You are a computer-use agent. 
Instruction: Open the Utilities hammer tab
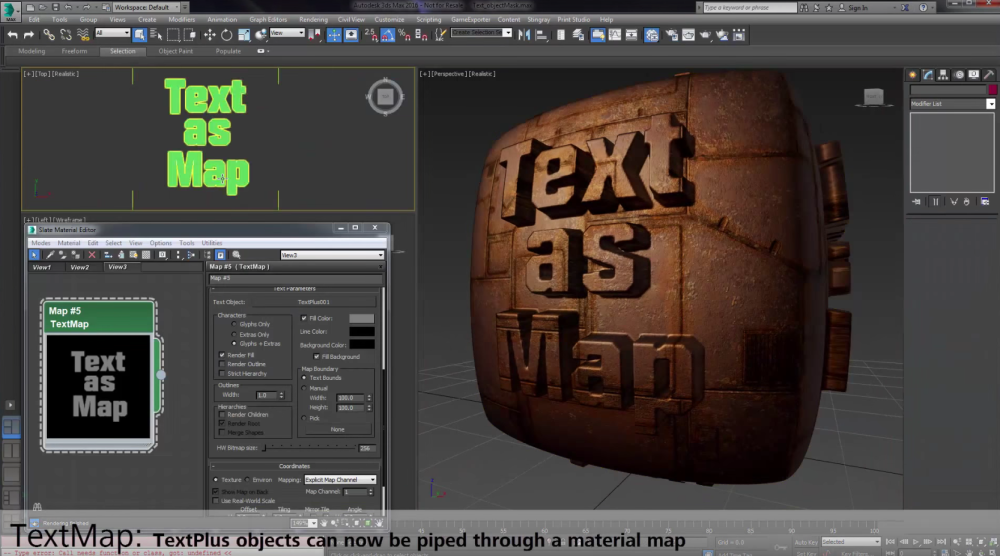989,75
